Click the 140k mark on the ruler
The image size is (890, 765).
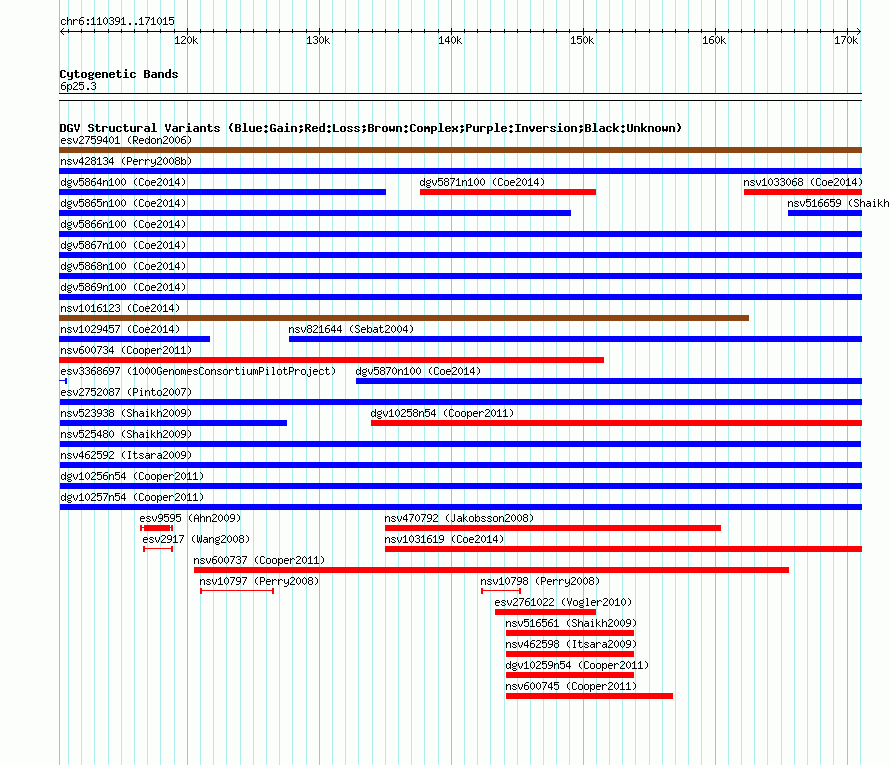click(x=450, y=40)
